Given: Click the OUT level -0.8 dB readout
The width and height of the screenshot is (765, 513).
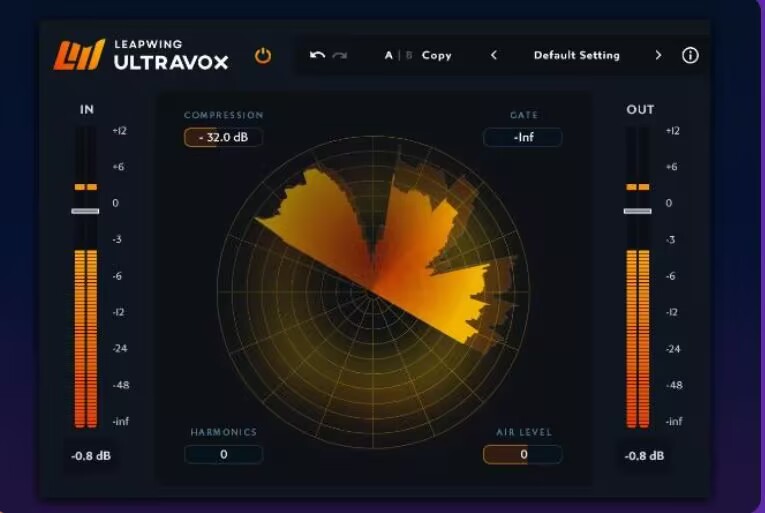Looking at the screenshot, I should (x=644, y=456).
